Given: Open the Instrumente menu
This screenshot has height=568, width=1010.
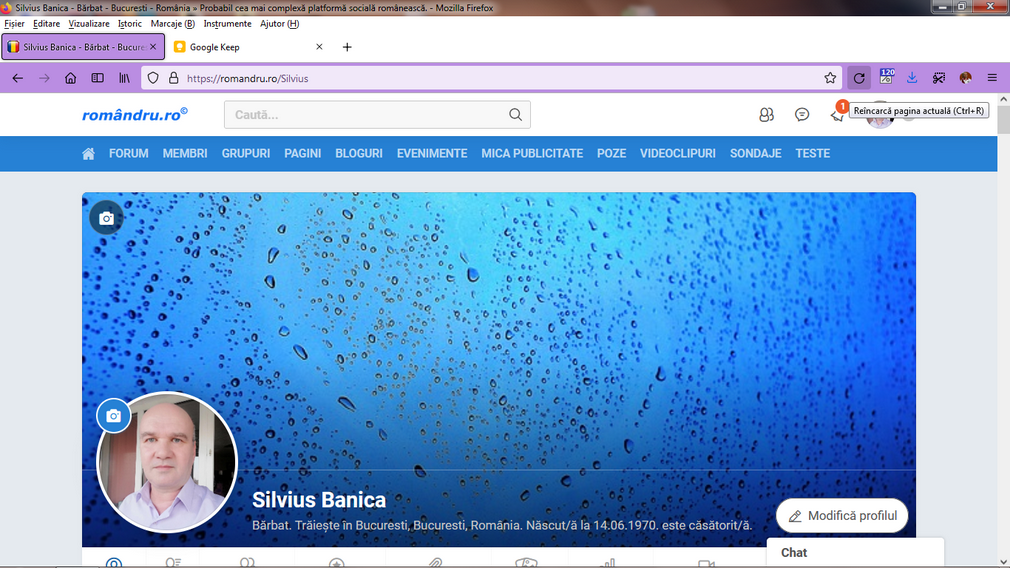Looking at the screenshot, I should coord(227,24).
